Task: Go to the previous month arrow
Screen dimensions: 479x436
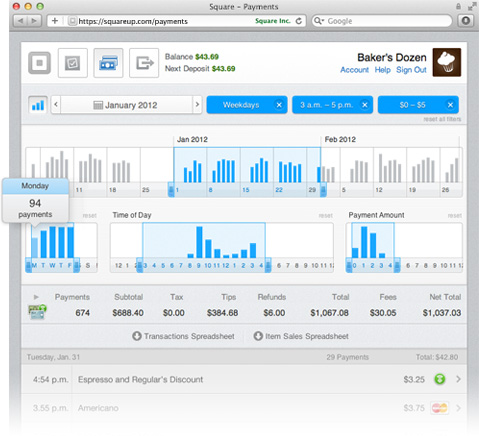Action: [x=56, y=105]
